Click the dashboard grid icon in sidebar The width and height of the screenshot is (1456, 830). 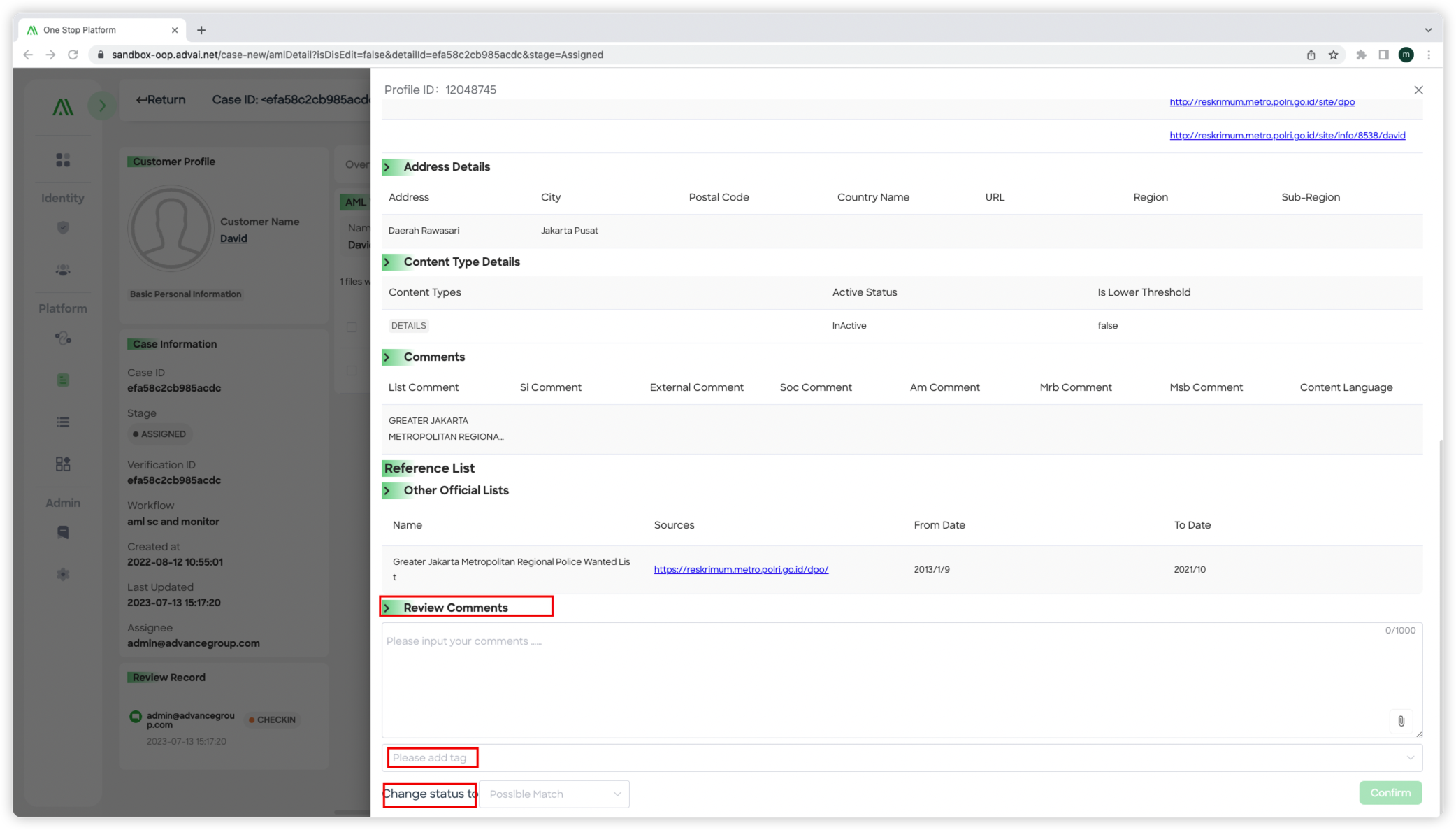point(62,160)
